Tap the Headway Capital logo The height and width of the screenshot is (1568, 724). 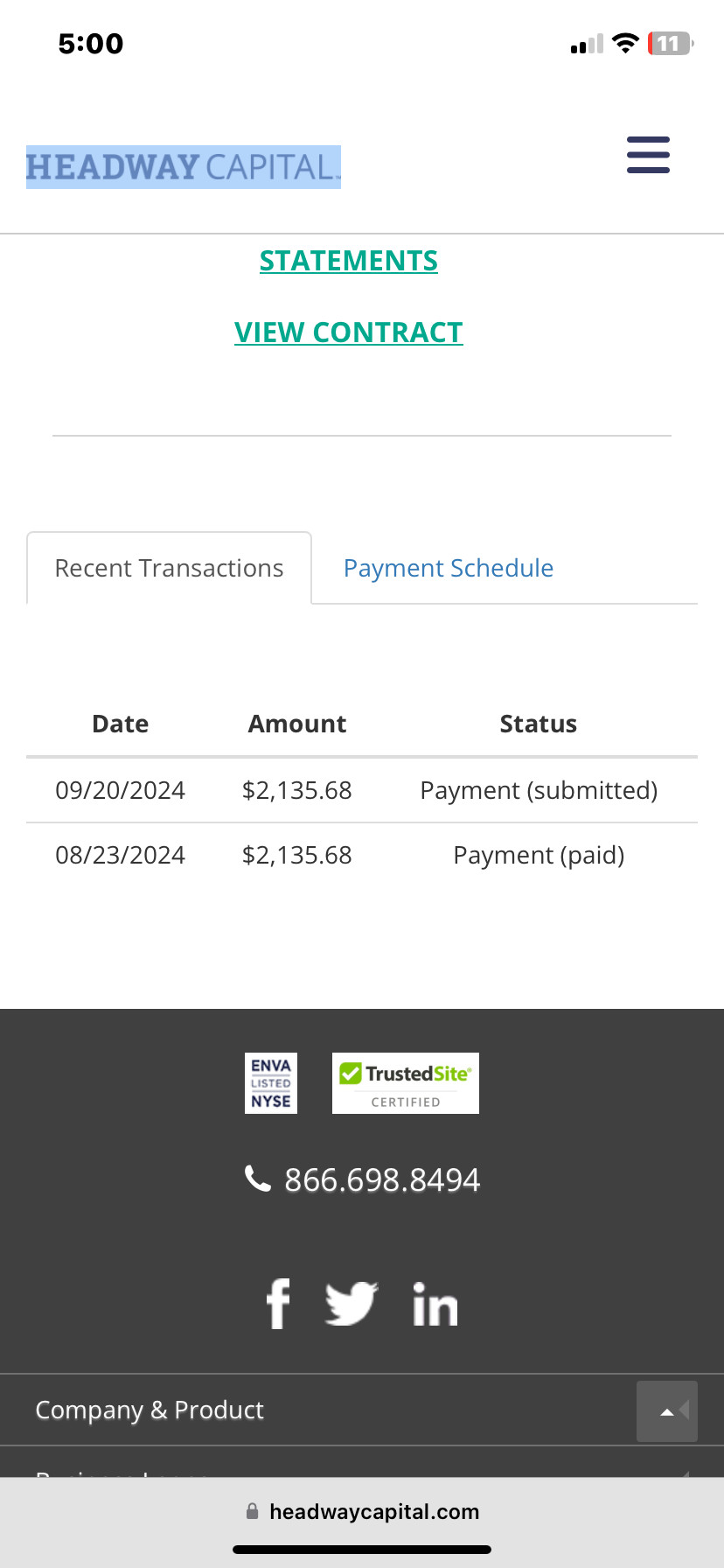click(x=183, y=167)
